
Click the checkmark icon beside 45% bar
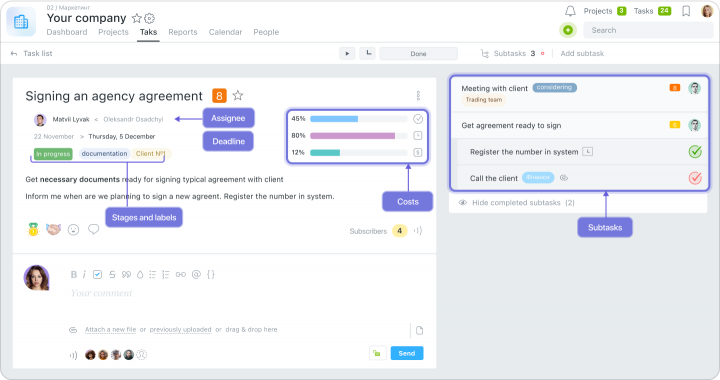[418, 119]
